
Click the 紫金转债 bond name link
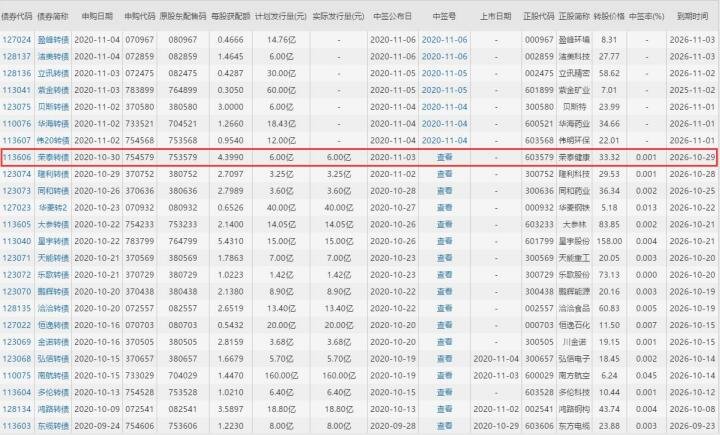click(53, 90)
